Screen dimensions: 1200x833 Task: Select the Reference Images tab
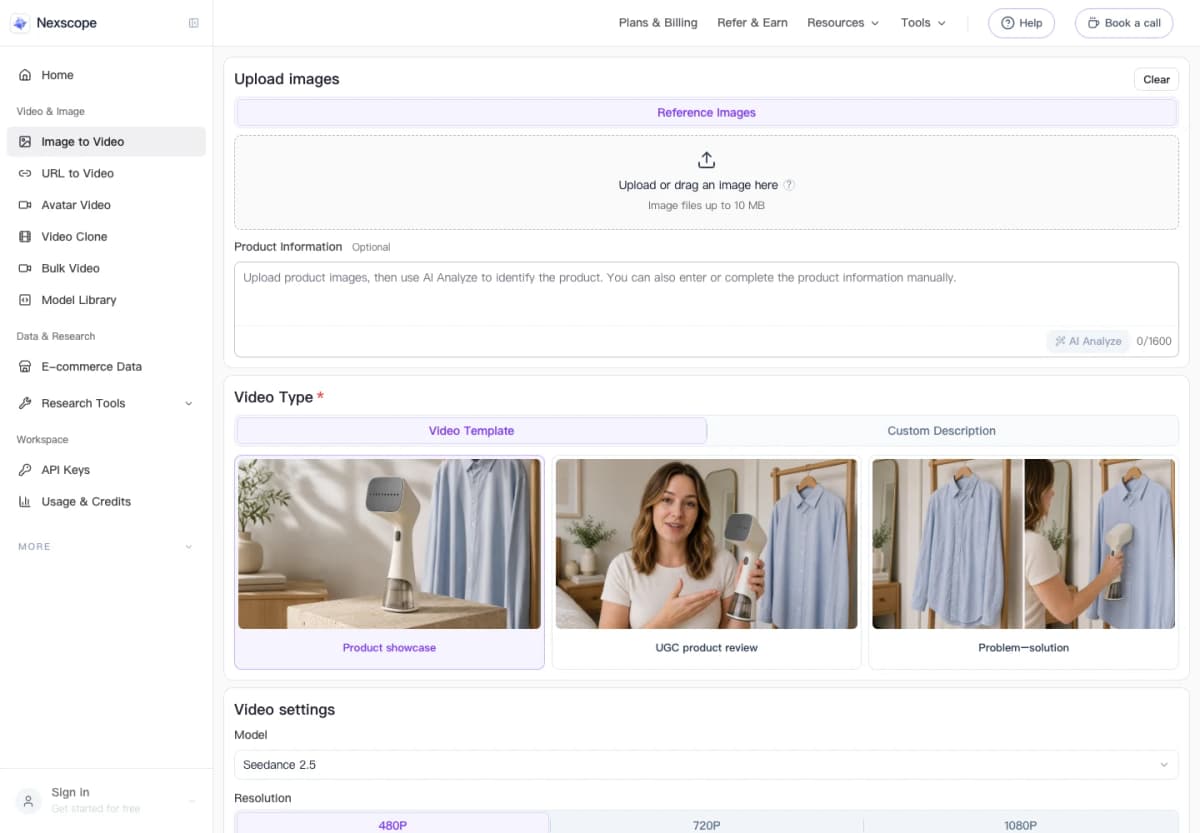pos(706,113)
